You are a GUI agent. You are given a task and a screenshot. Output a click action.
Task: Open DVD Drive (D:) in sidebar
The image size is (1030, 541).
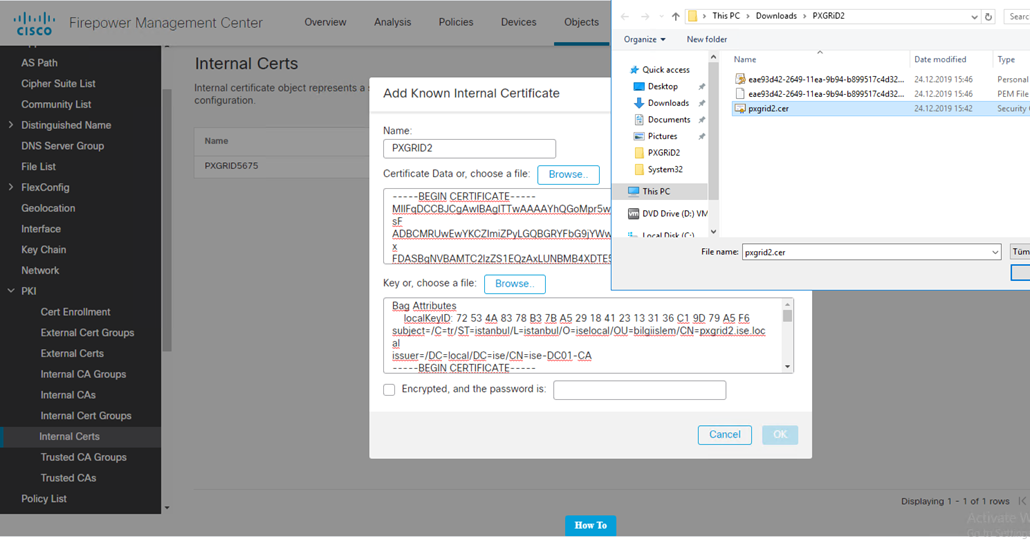[x=668, y=213]
